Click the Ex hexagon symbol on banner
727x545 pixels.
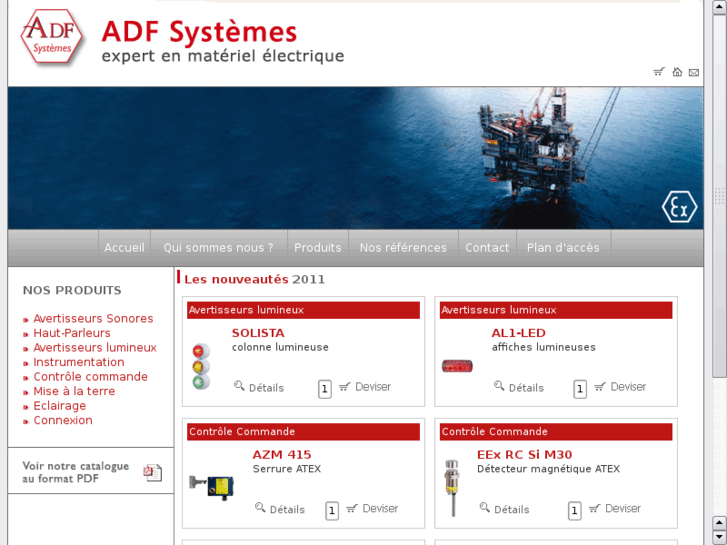tap(679, 207)
